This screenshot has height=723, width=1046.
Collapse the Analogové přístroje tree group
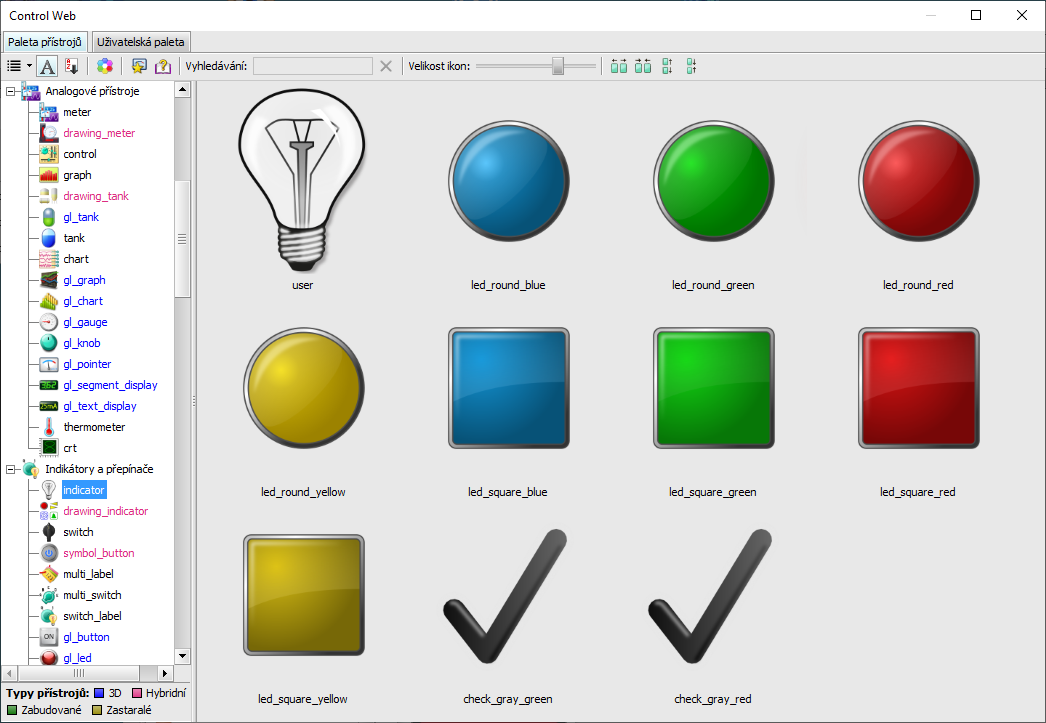tap(10, 91)
